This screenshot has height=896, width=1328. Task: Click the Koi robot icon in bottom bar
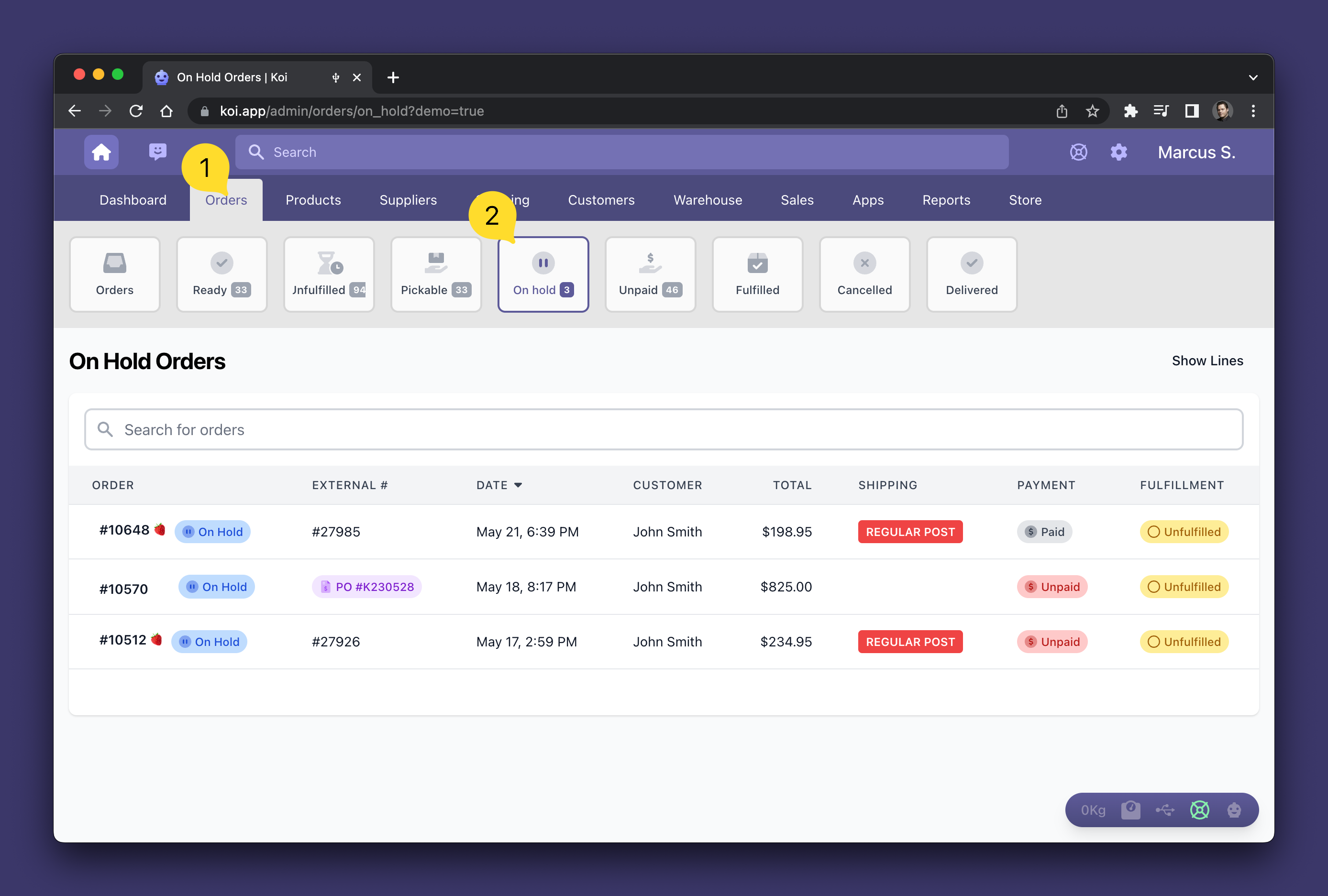pyautogui.click(x=1234, y=810)
